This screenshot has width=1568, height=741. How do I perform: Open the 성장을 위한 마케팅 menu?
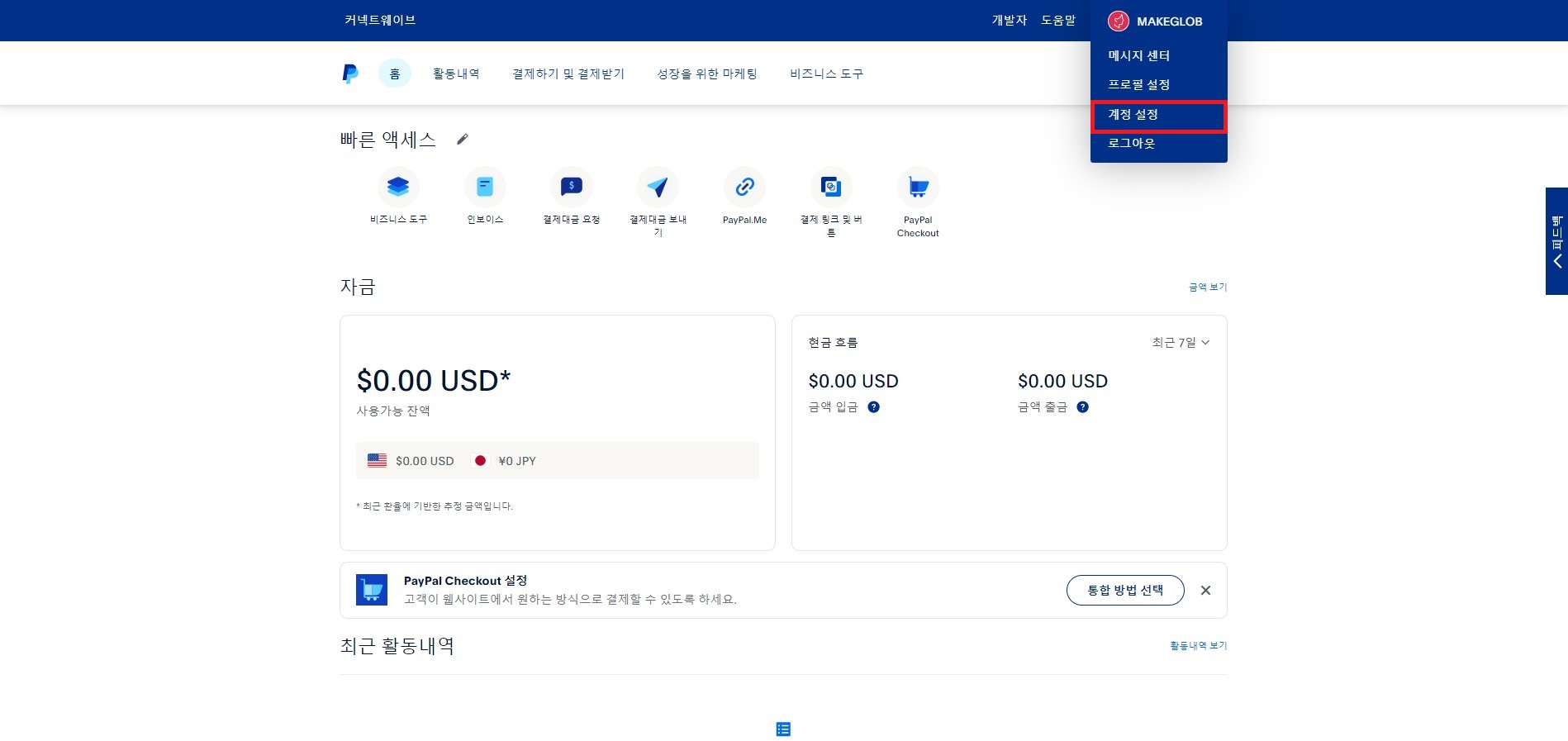click(x=707, y=74)
